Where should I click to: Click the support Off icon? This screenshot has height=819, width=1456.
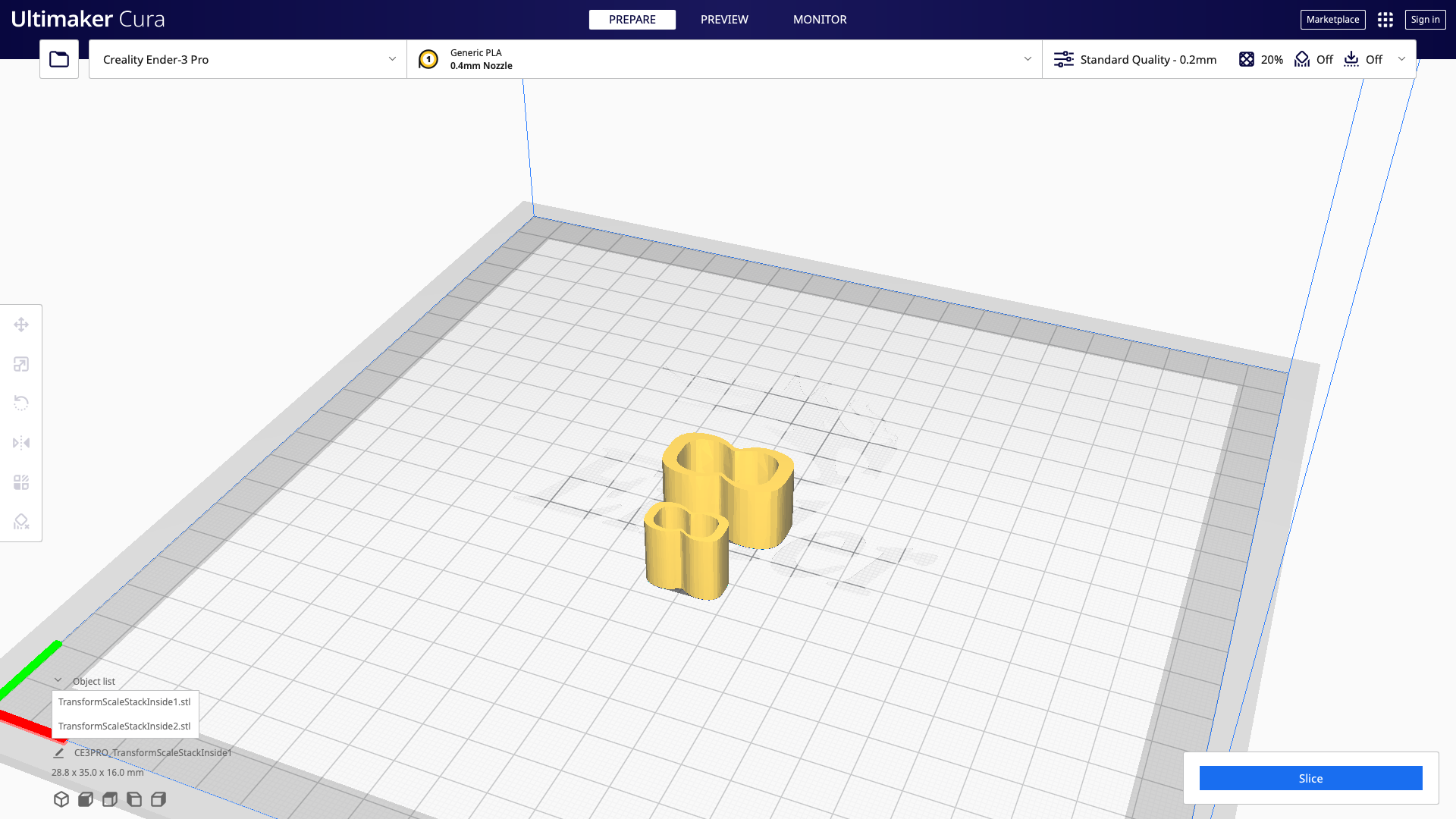pyautogui.click(x=1302, y=59)
